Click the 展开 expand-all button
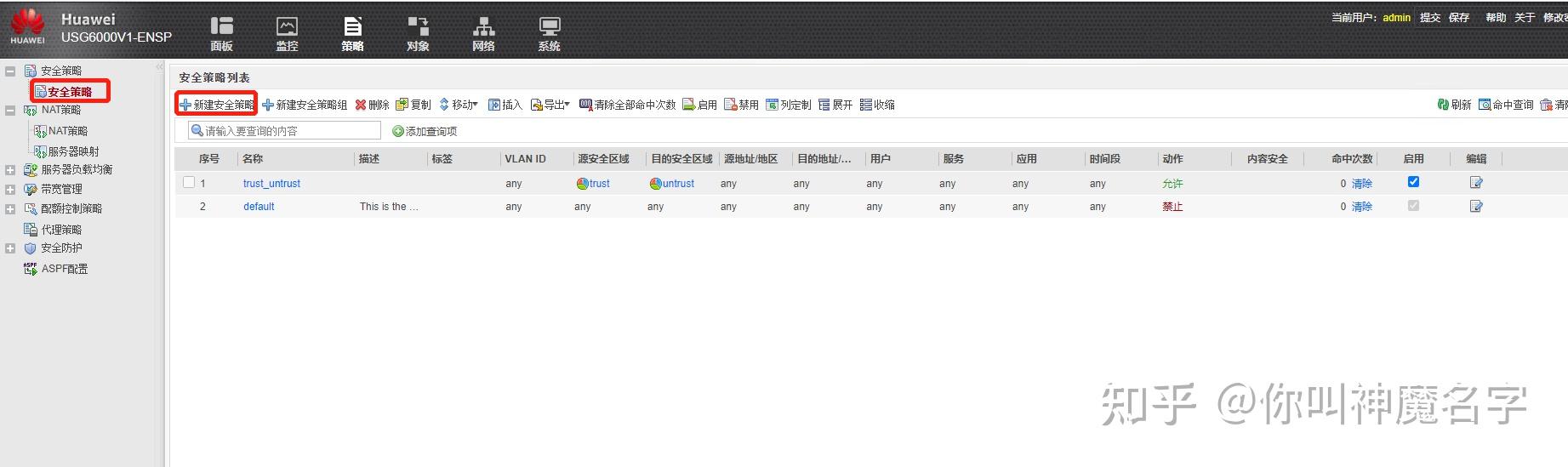 tap(835, 105)
